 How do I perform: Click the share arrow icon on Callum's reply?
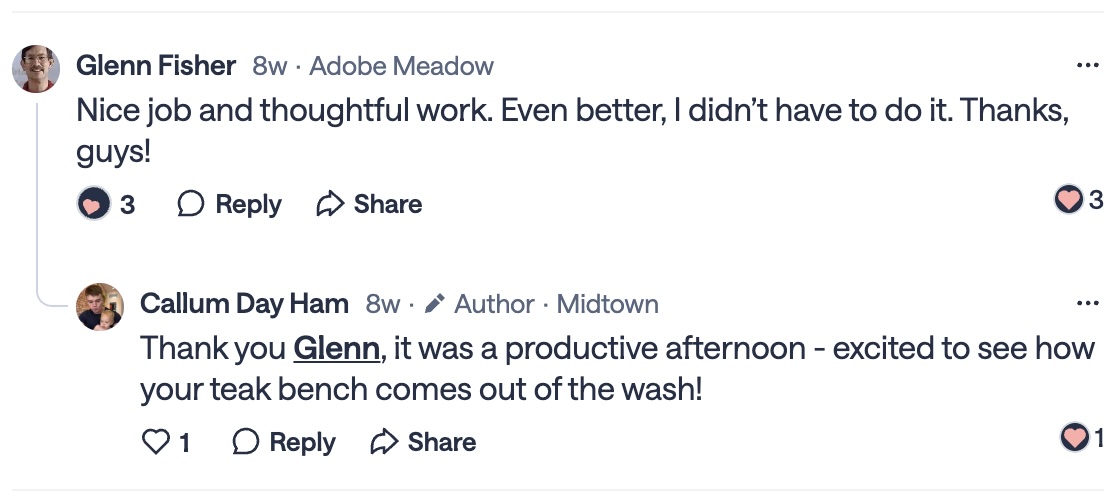point(384,442)
